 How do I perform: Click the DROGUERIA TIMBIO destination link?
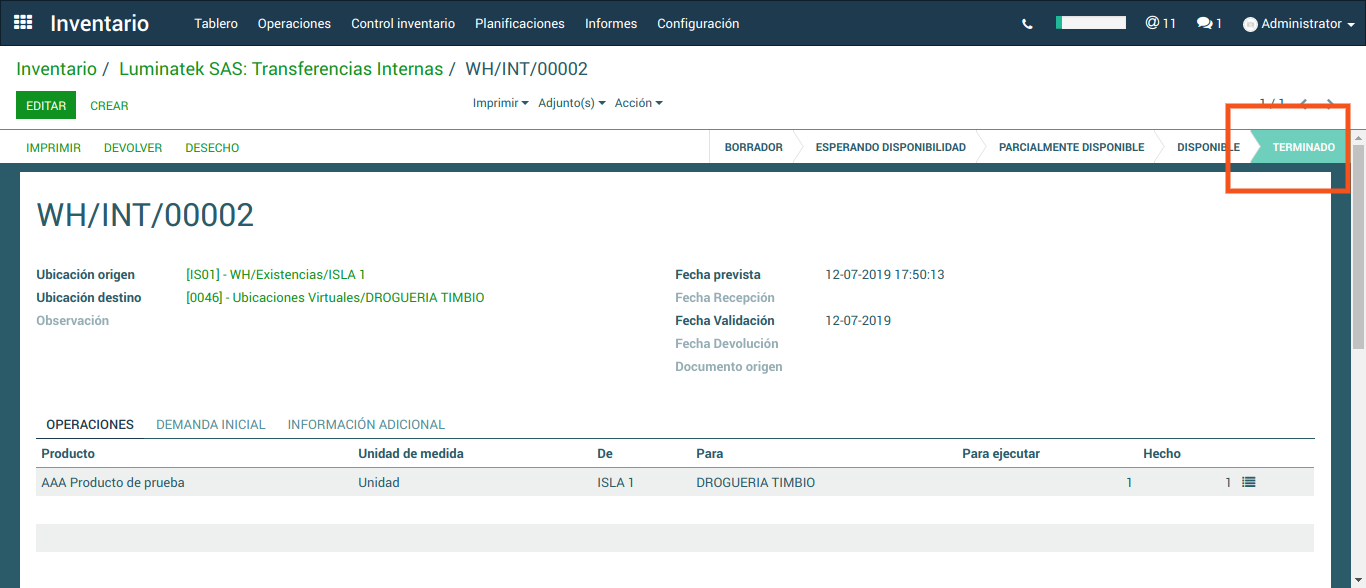[x=335, y=298]
